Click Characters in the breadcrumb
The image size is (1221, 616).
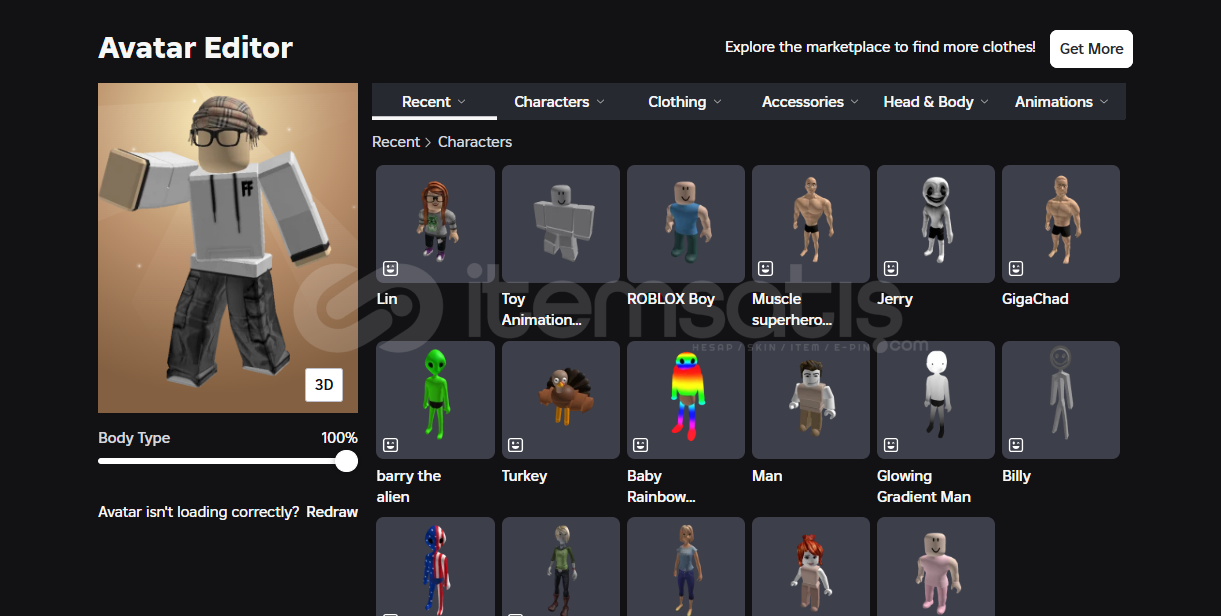coord(475,142)
